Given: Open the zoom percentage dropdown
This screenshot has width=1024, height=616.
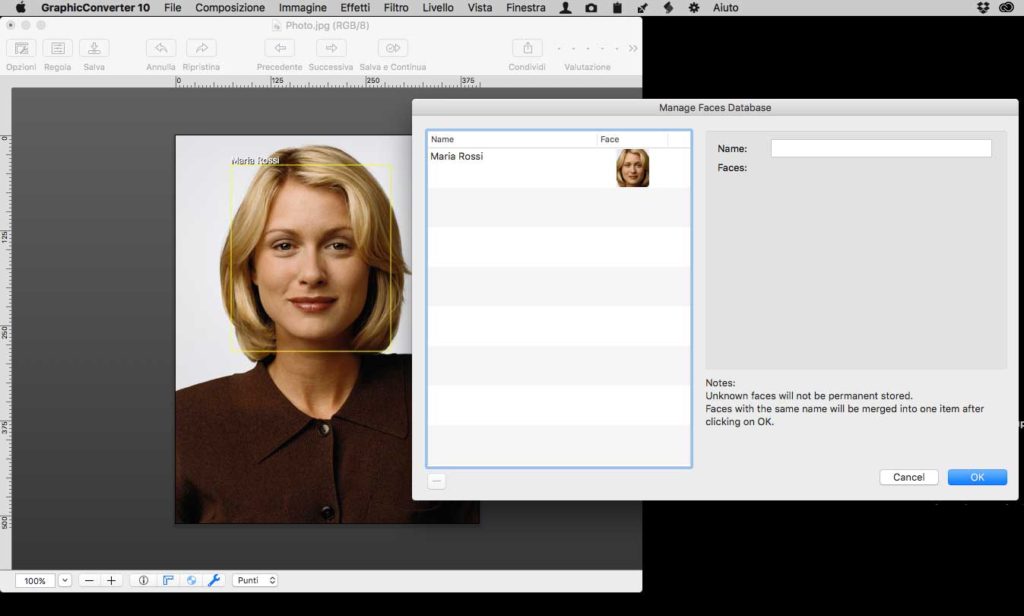Looking at the screenshot, I should tap(64, 580).
